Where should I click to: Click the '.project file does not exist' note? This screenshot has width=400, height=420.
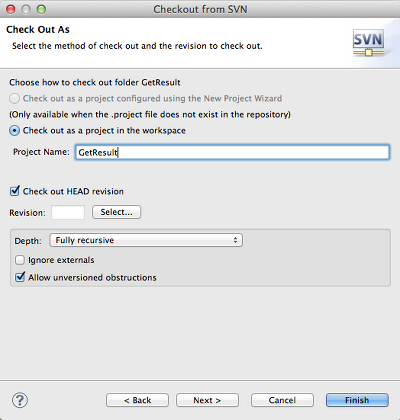coord(150,115)
